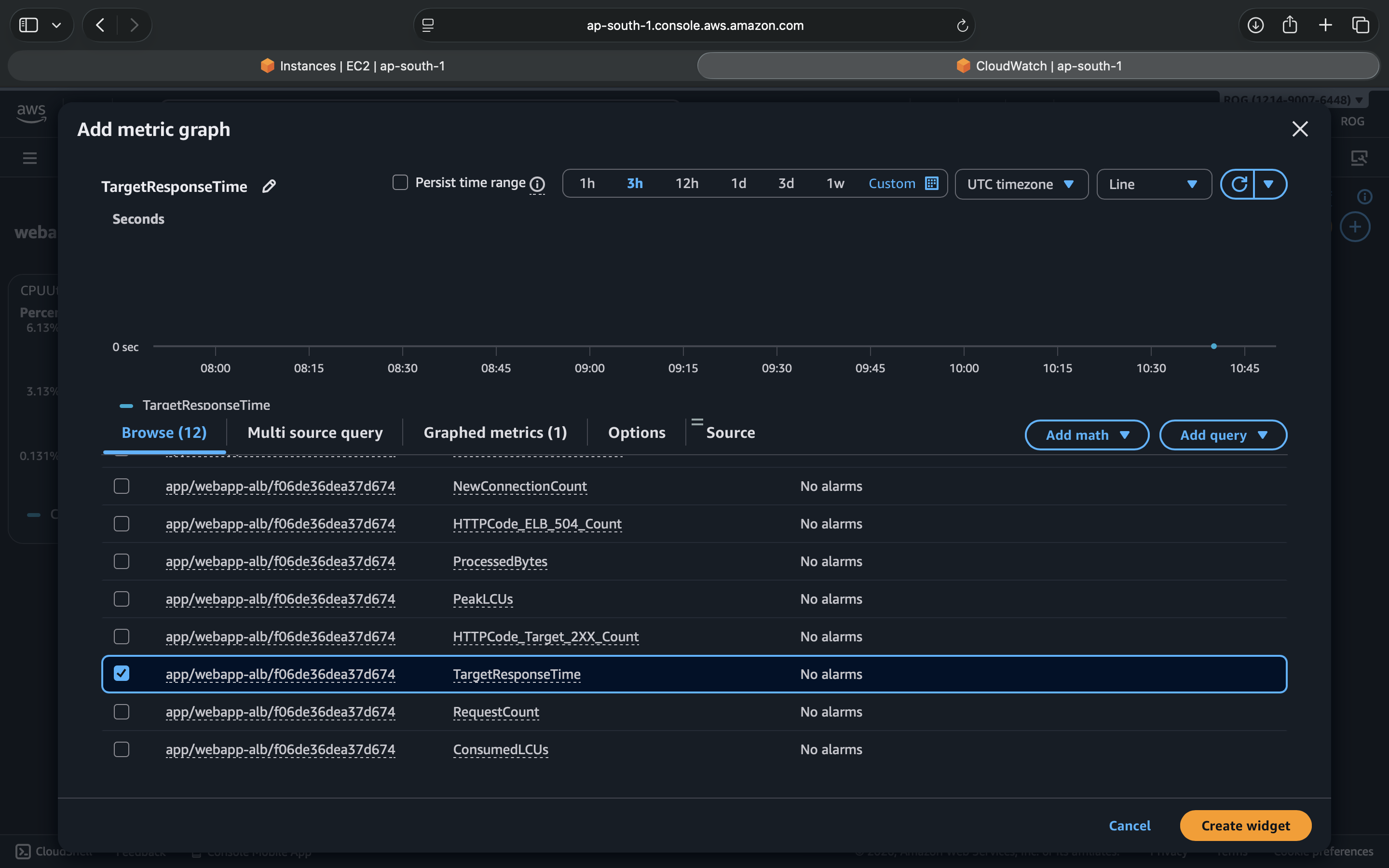Click the Persist time range info icon

[x=537, y=184]
